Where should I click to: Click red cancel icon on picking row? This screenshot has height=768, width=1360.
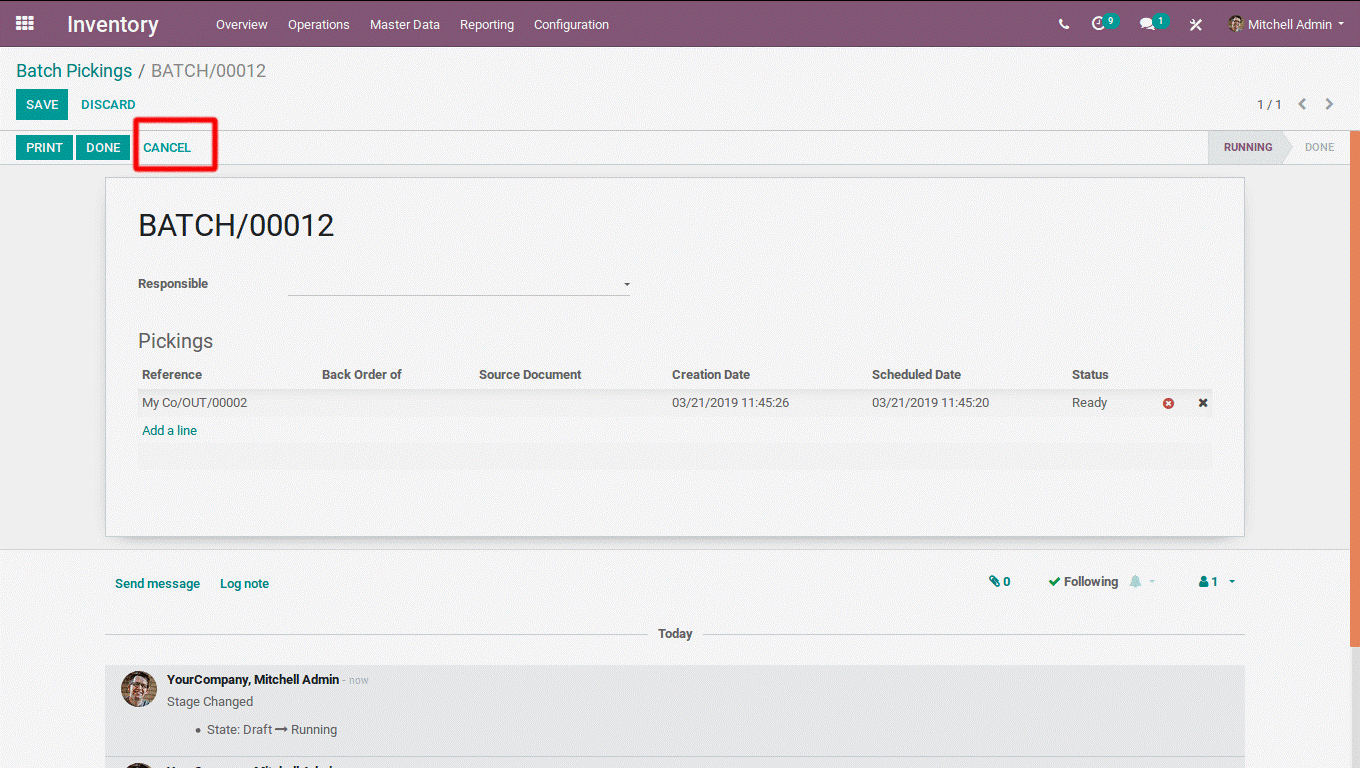pos(1168,403)
